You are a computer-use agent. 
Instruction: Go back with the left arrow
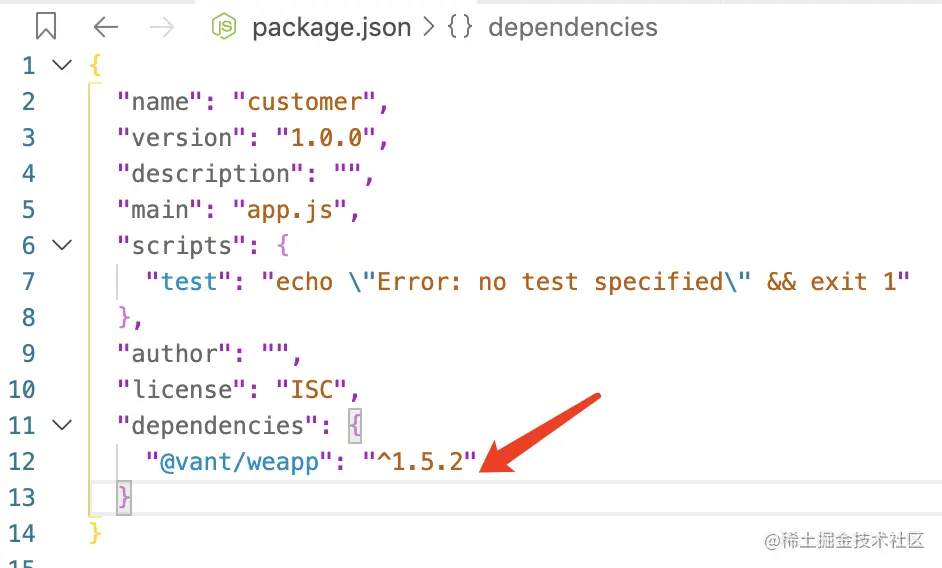(x=105, y=27)
